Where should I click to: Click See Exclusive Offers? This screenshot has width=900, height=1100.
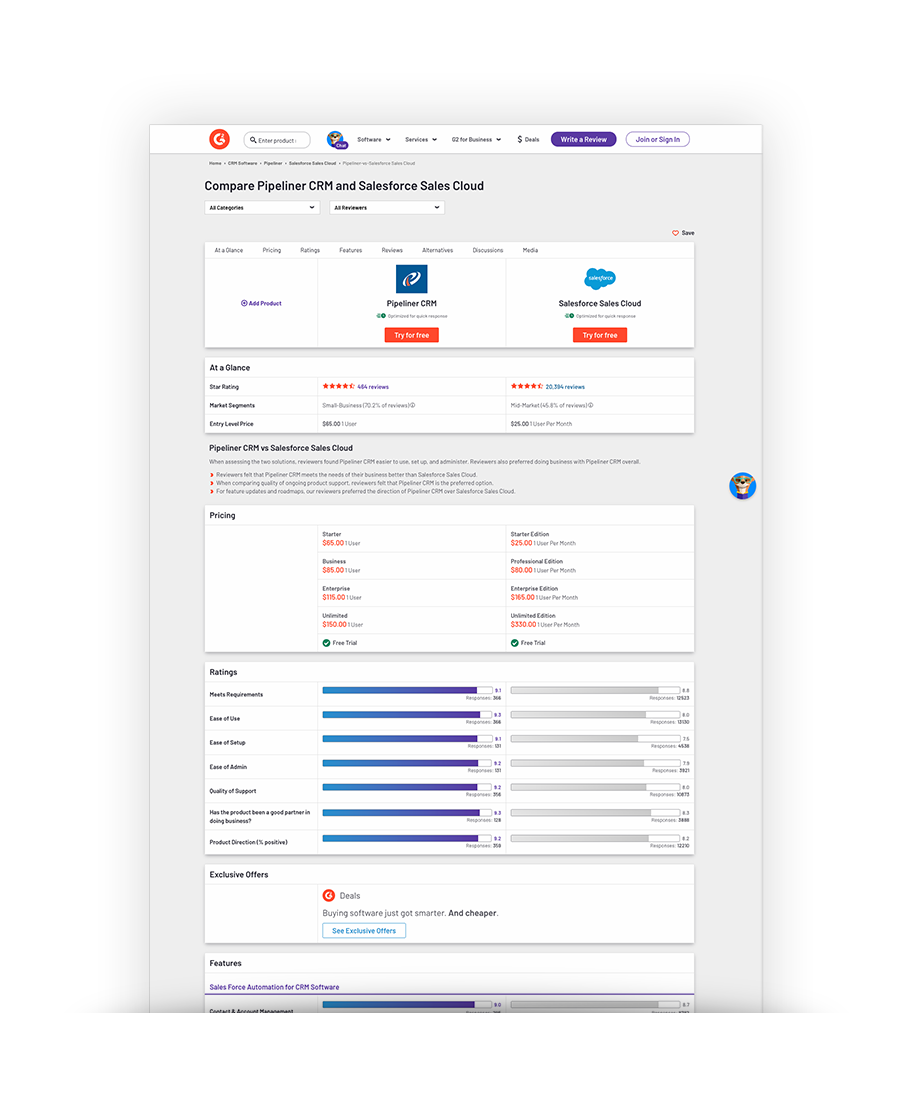click(x=363, y=930)
